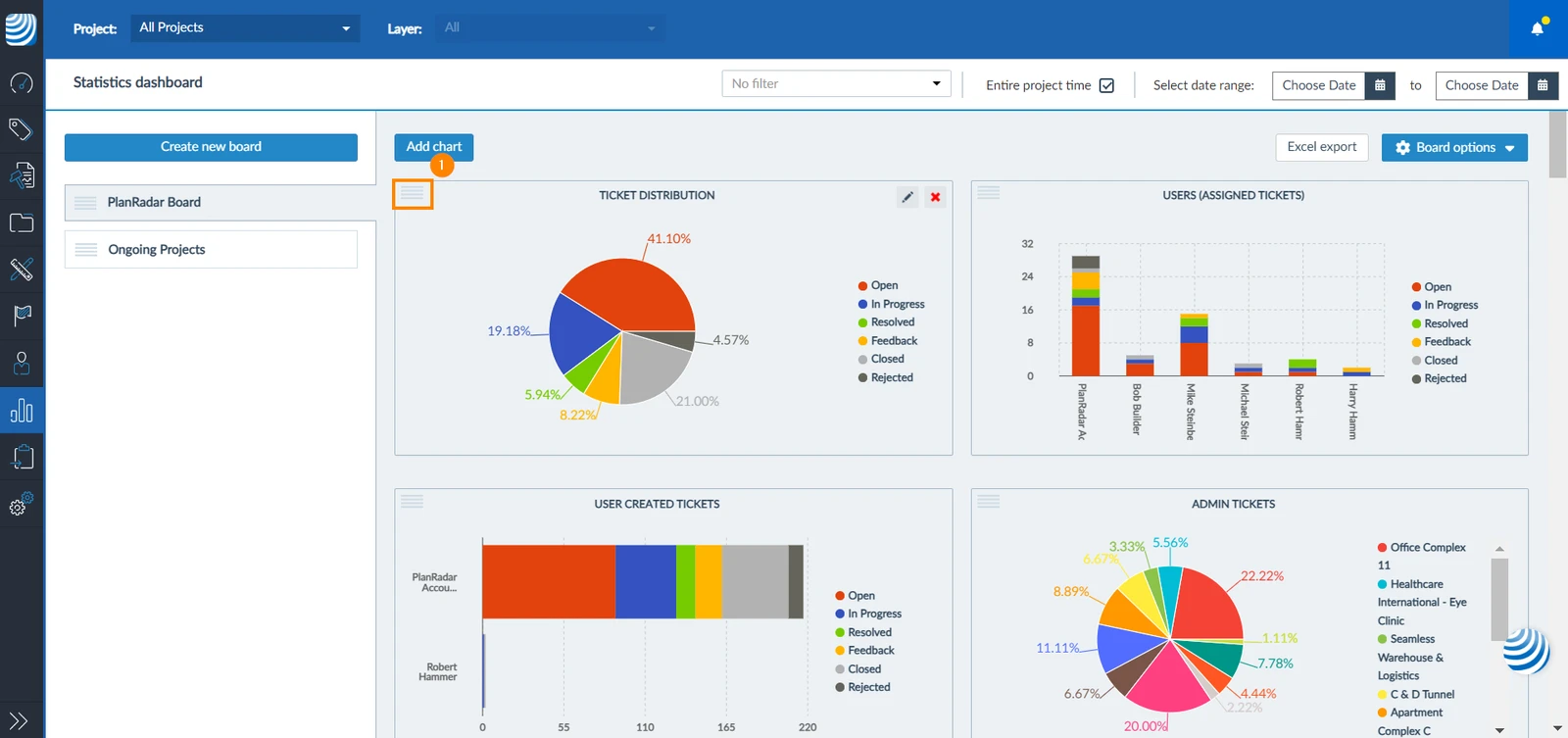Click the calendar icon of the end date
The width and height of the screenshot is (1568, 738).
1543,85
